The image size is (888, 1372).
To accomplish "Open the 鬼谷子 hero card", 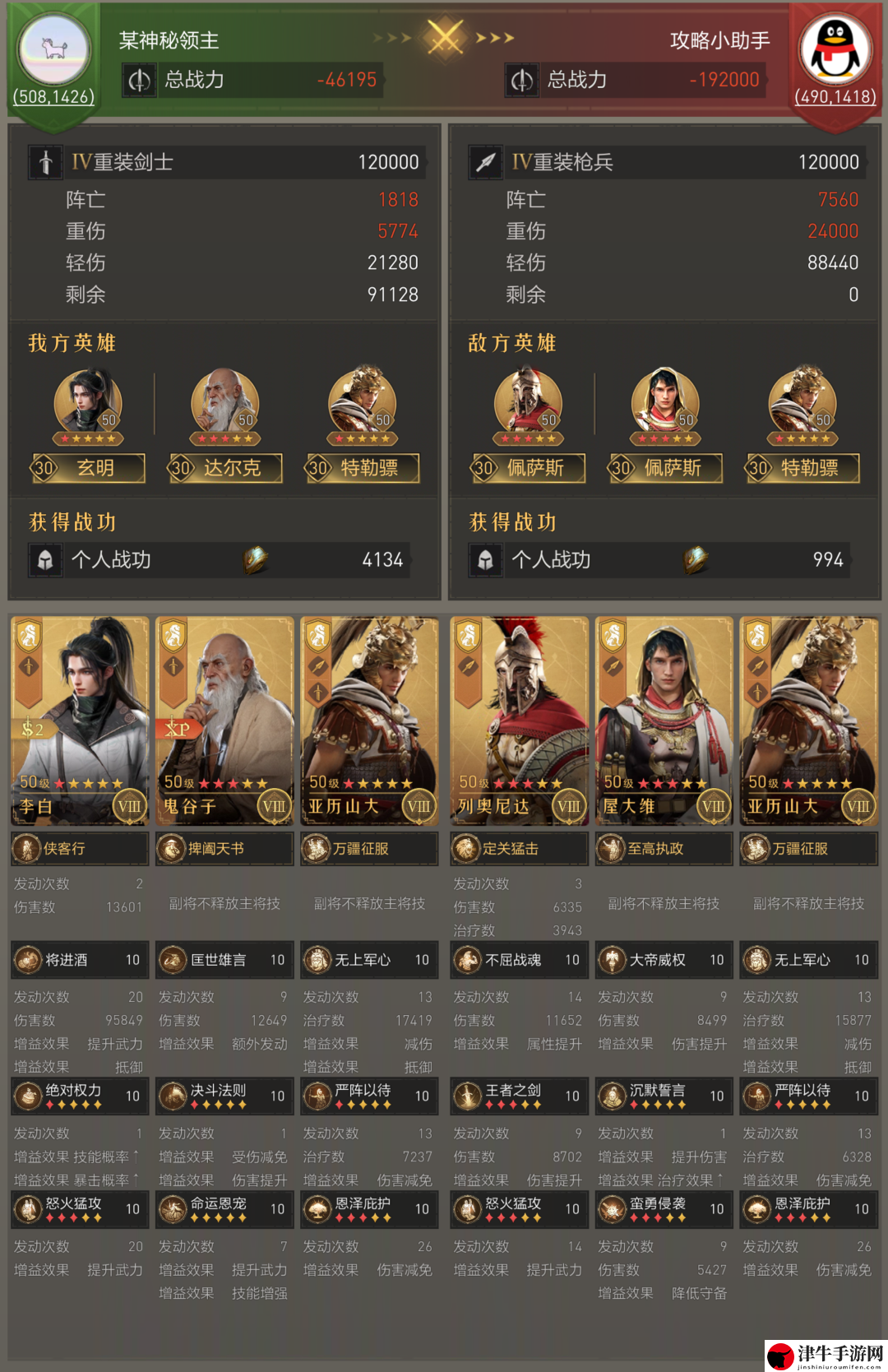I will point(224,721).
